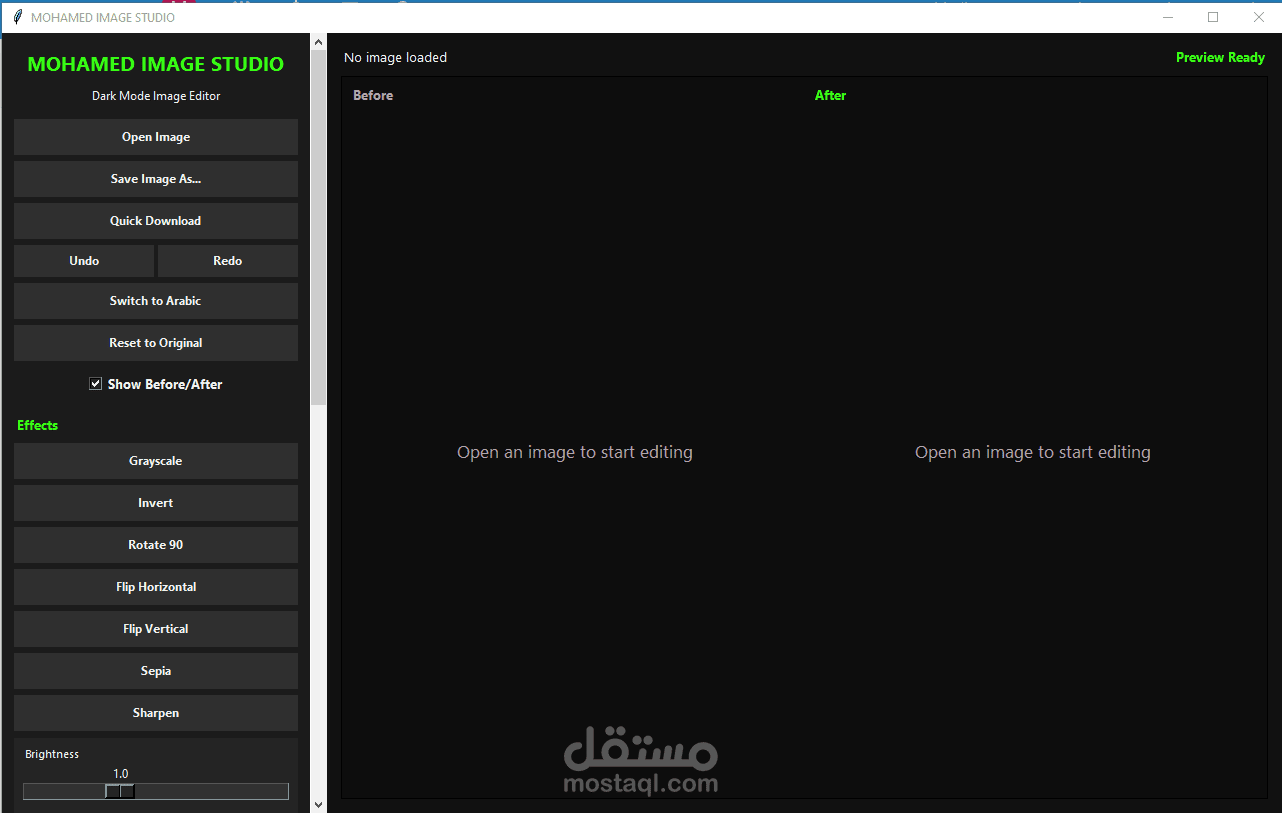Choose Save Image As... button

point(156,179)
